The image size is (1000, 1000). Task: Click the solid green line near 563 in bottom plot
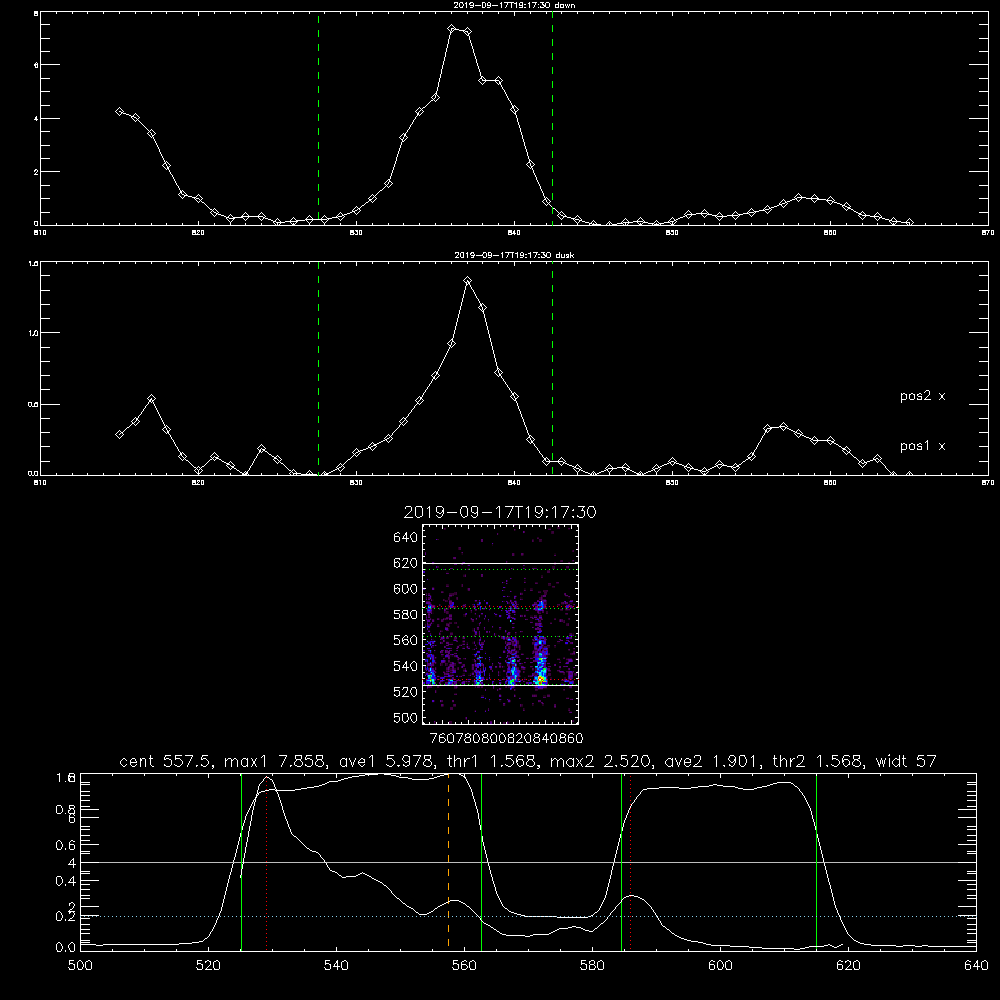point(481,861)
